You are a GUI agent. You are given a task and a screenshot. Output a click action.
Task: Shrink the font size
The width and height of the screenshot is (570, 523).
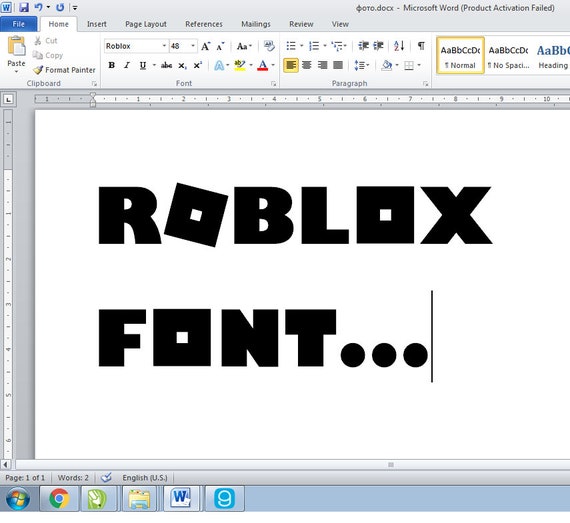pyautogui.click(x=220, y=46)
